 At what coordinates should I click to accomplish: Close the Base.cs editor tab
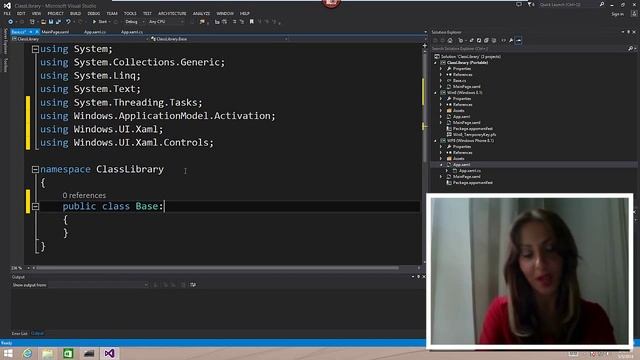point(36,32)
